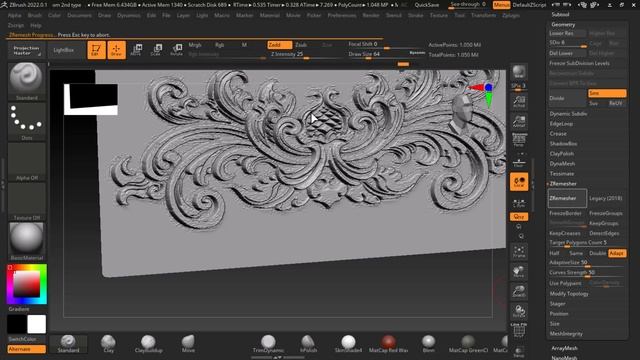Toggle Alternate below SwitchColor
The image size is (640, 360).
(x=27, y=349)
